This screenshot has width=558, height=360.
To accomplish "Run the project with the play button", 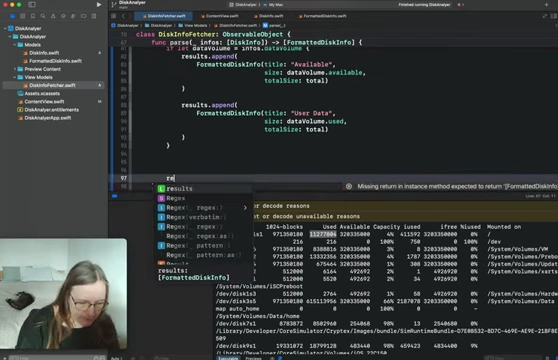I will click(99, 5).
